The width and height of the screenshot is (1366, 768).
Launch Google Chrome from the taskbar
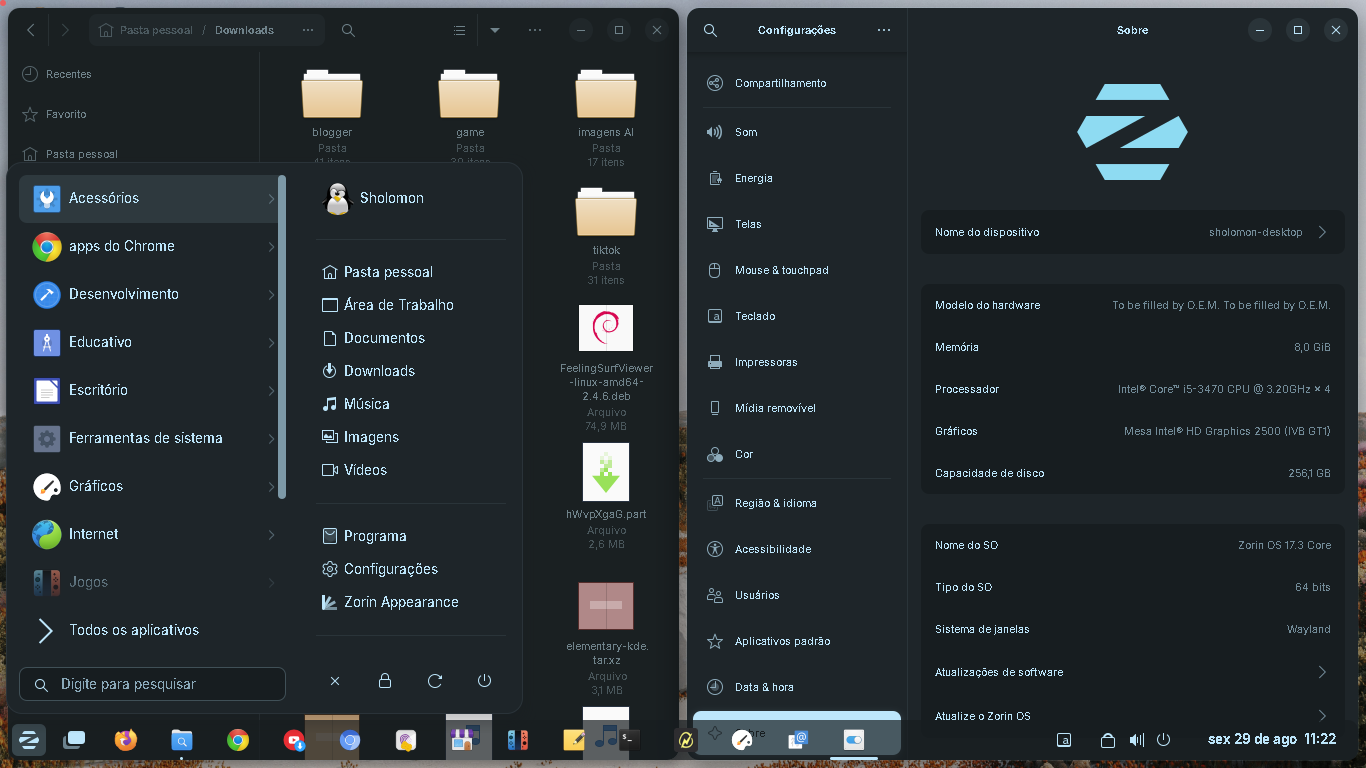coord(238,740)
